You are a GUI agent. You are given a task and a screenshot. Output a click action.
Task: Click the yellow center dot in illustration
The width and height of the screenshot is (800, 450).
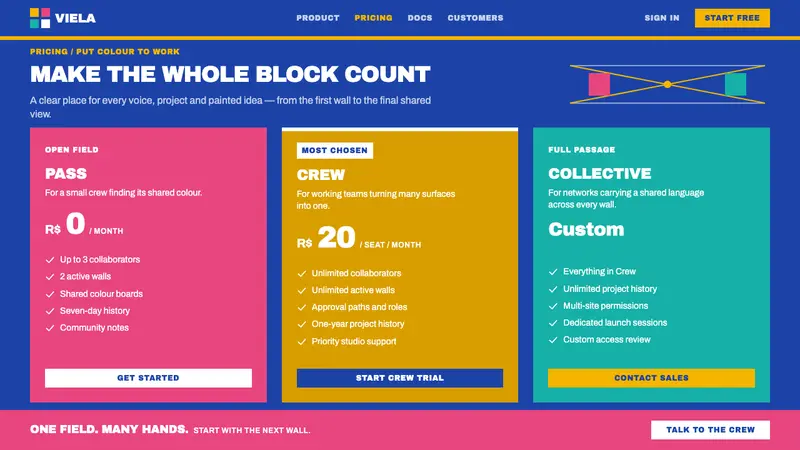[667, 84]
